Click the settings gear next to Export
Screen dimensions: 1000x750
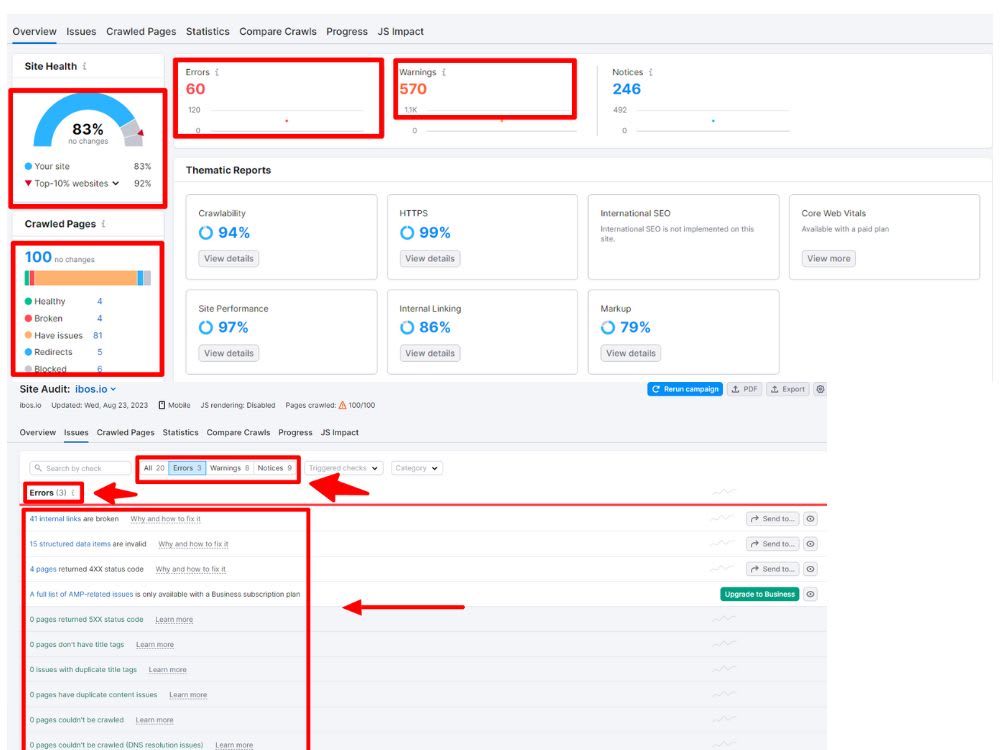[x=820, y=389]
